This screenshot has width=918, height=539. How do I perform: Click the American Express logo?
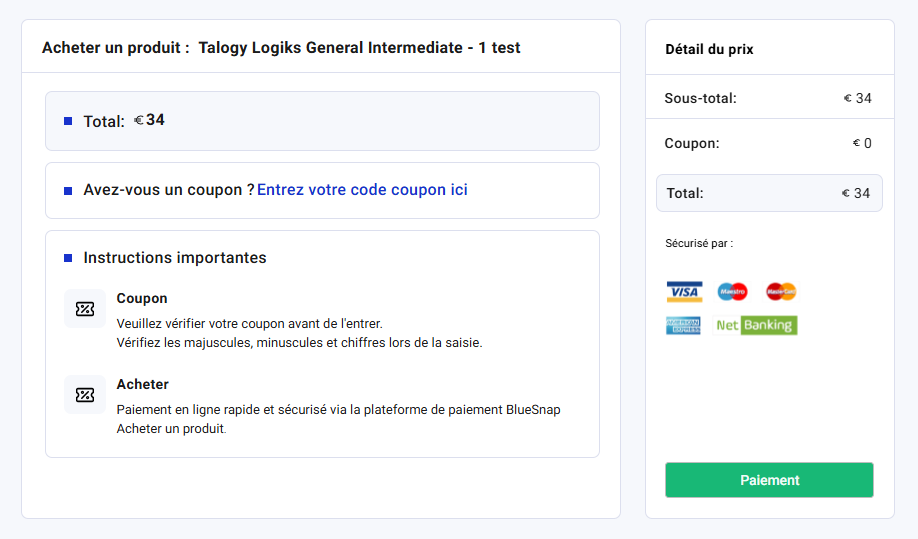[684, 325]
